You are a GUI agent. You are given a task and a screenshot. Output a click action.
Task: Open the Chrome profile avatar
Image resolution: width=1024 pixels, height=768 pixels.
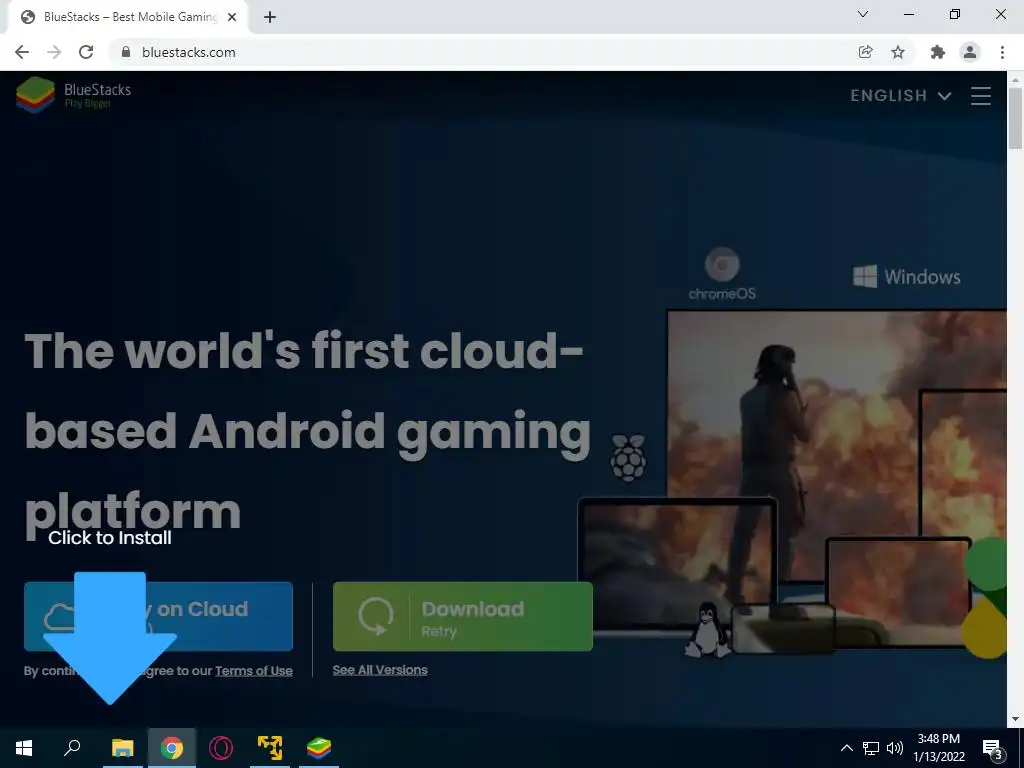(x=970, y=52)
